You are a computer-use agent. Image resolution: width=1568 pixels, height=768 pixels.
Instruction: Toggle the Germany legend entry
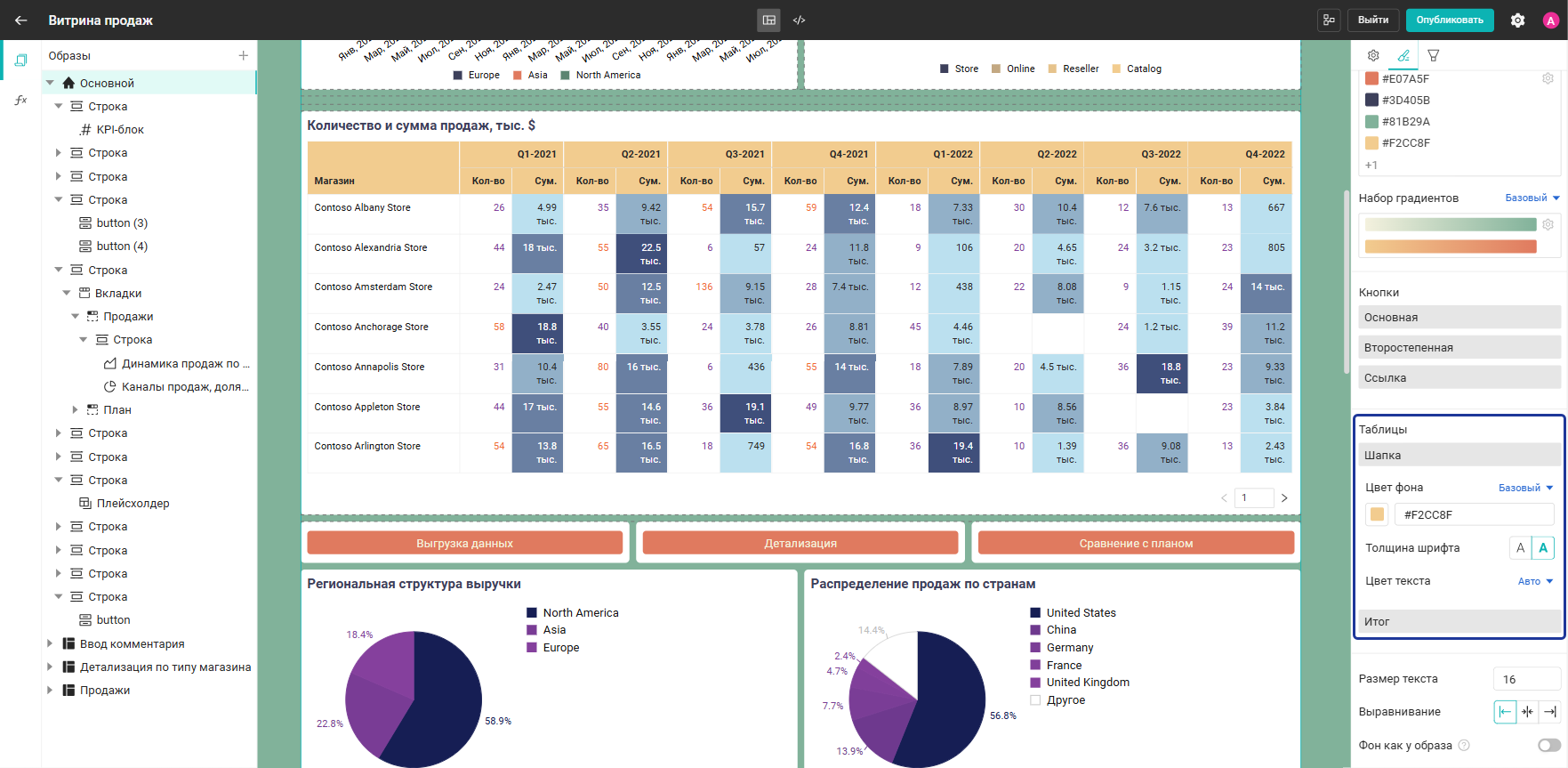[x=1062, y=648]
